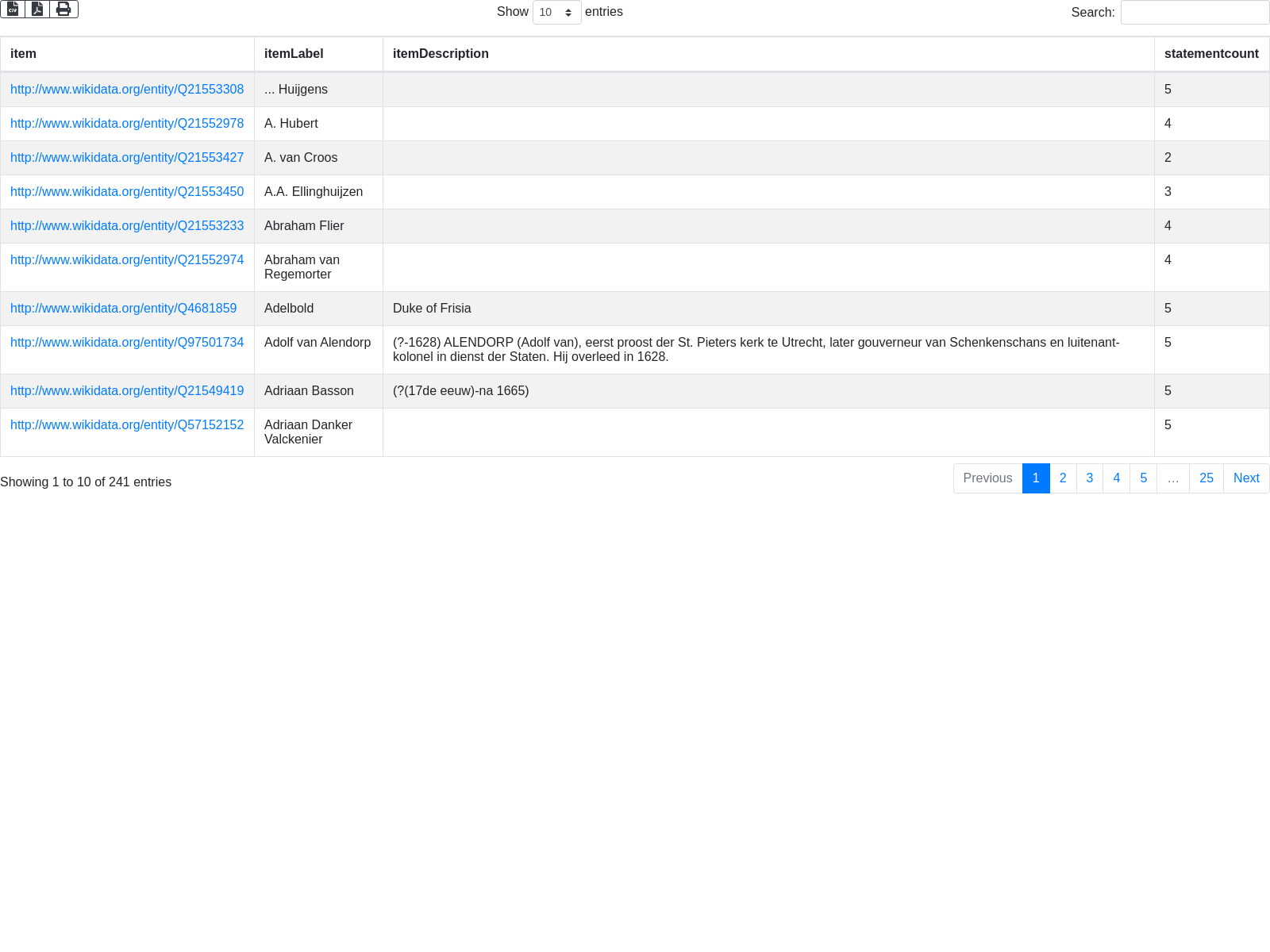Export the table as CSV

click(x=13, y=9)
